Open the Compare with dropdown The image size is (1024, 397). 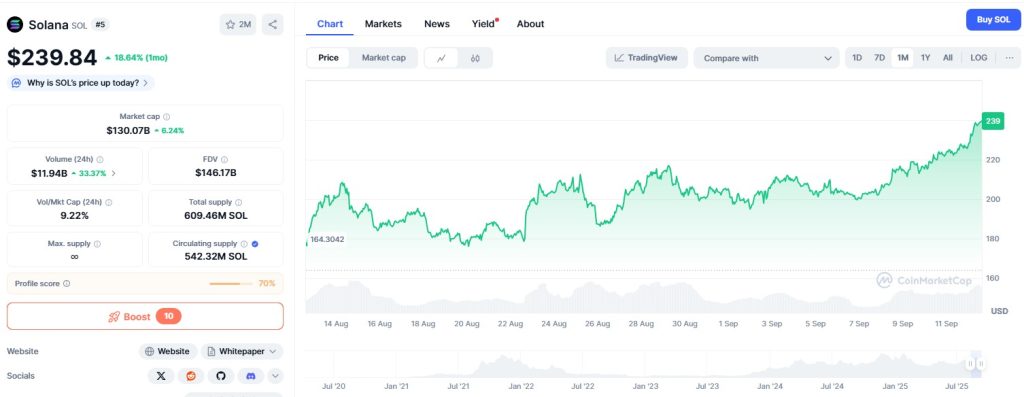click(x=767, y=58)
